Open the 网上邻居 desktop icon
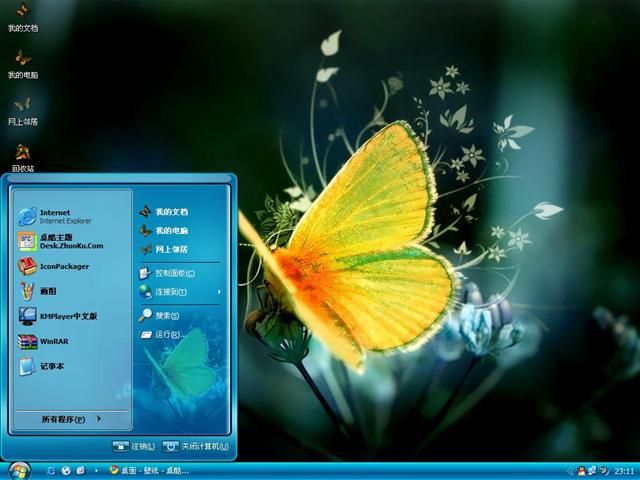Image resolution: width=640 pixels, height=480 pixels. point(23,111)
